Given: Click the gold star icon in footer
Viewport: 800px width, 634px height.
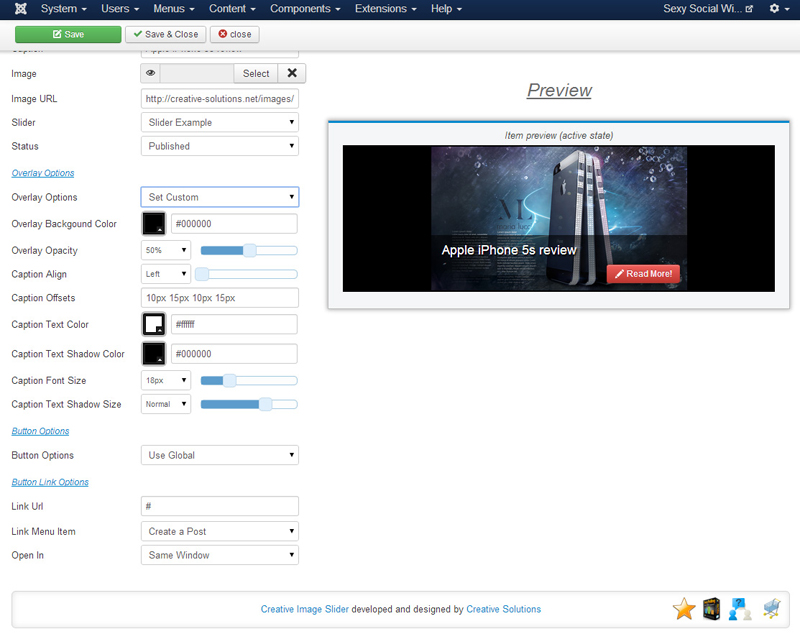Looking at the screenshot, I should [684, 608].
